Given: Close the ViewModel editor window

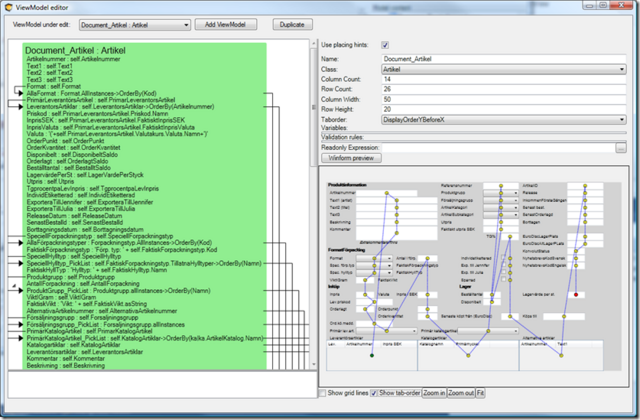Looking at the screenshot, I should tap(622, 5).
